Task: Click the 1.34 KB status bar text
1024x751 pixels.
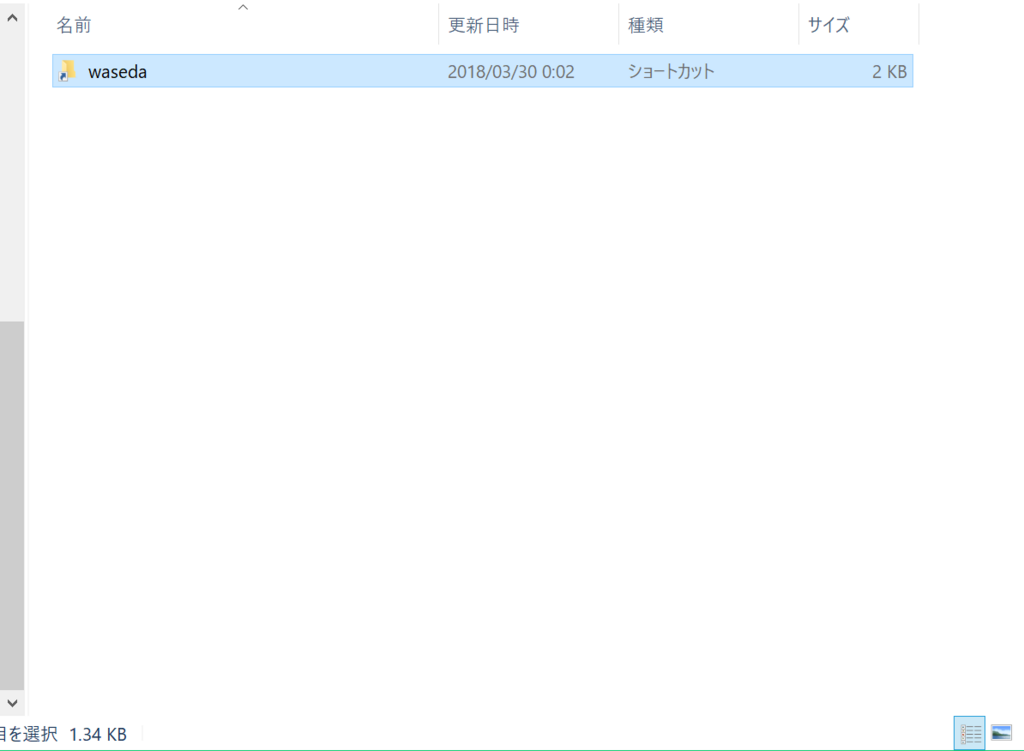Action: click(x=98, y=735)
